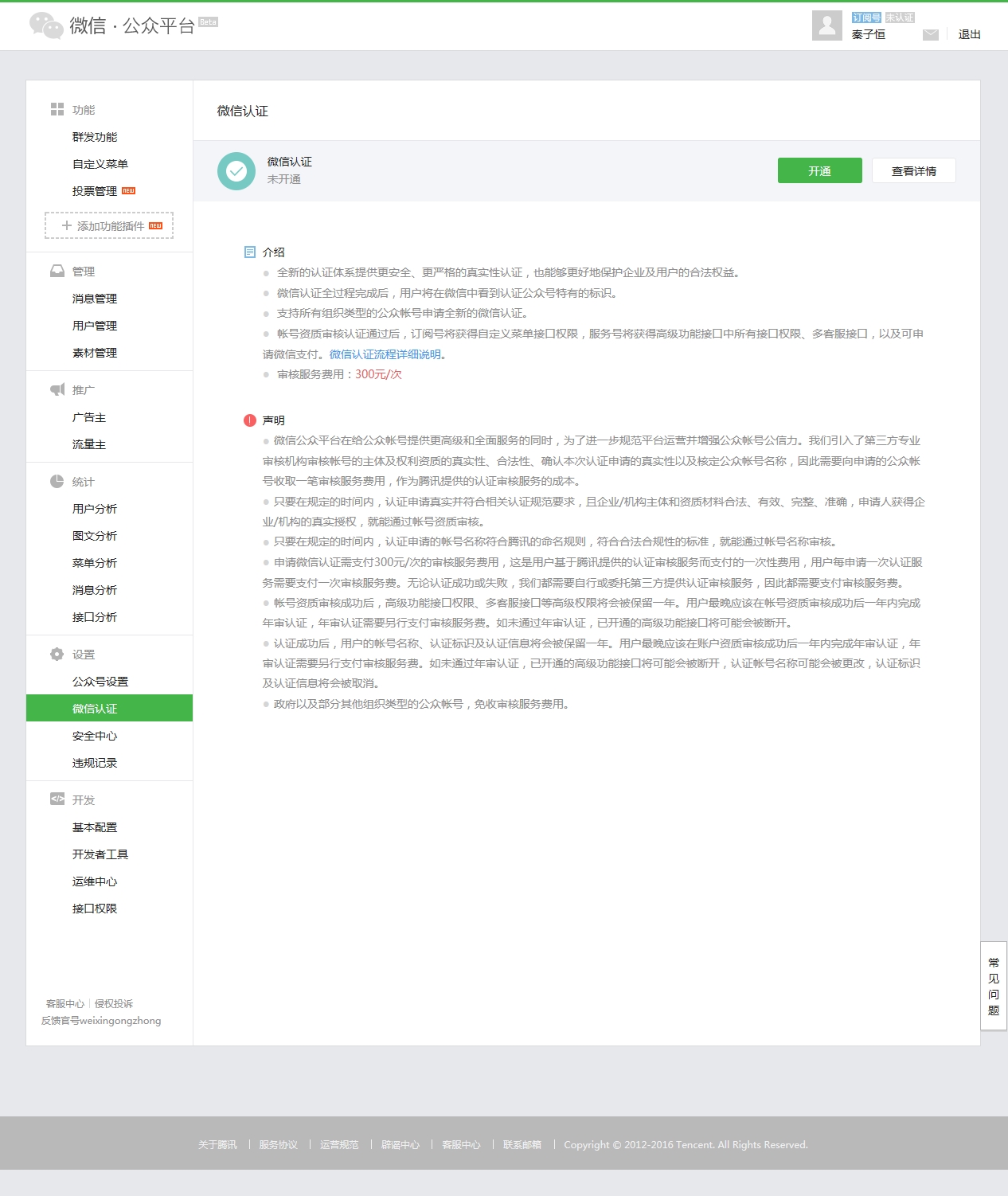View 用户分析 statistics
This screenshot has height=1196, width=1008.
pyautogui.click(x=95, y=509)
